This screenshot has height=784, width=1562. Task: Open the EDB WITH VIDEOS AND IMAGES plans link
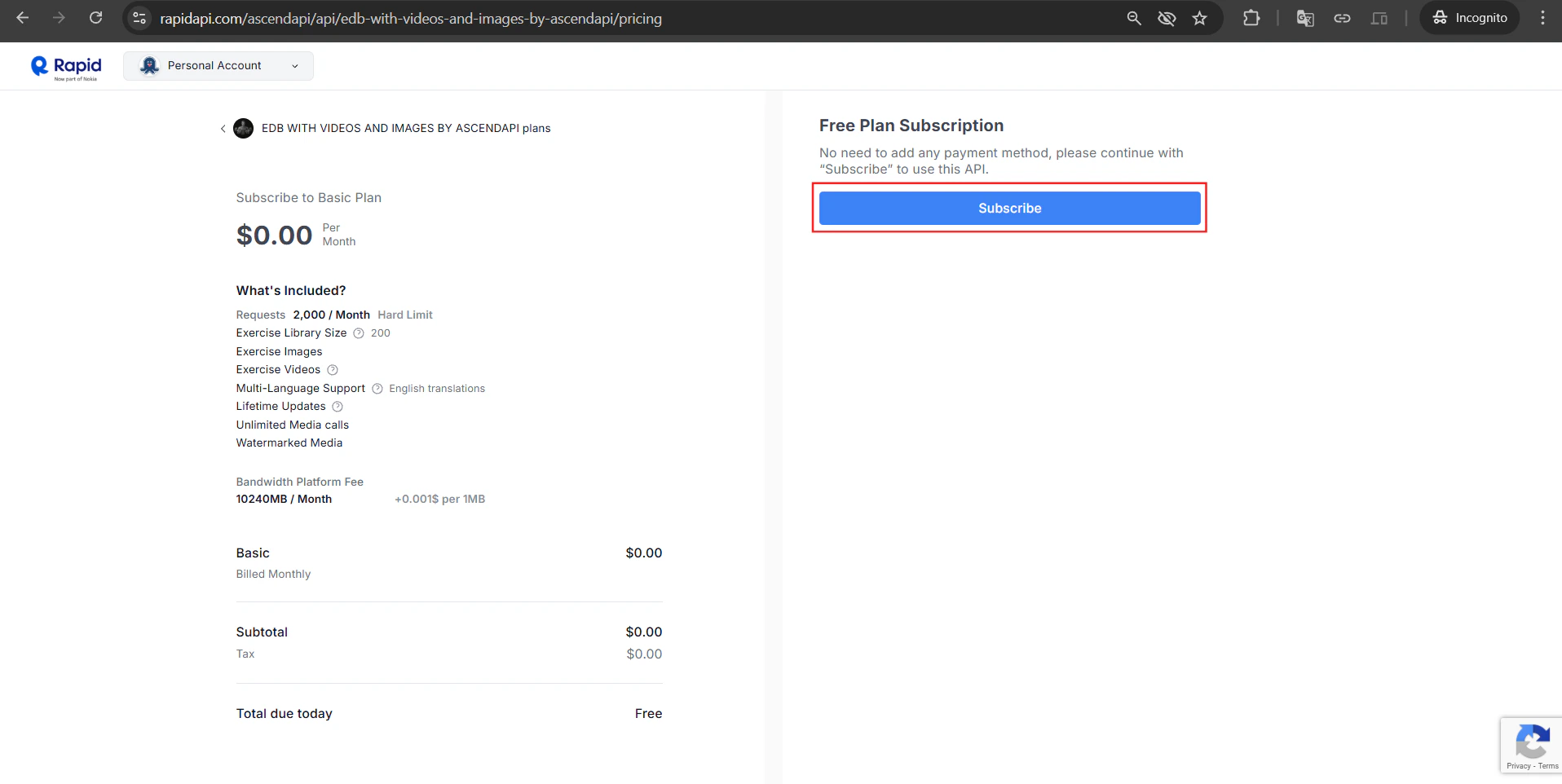405,129
